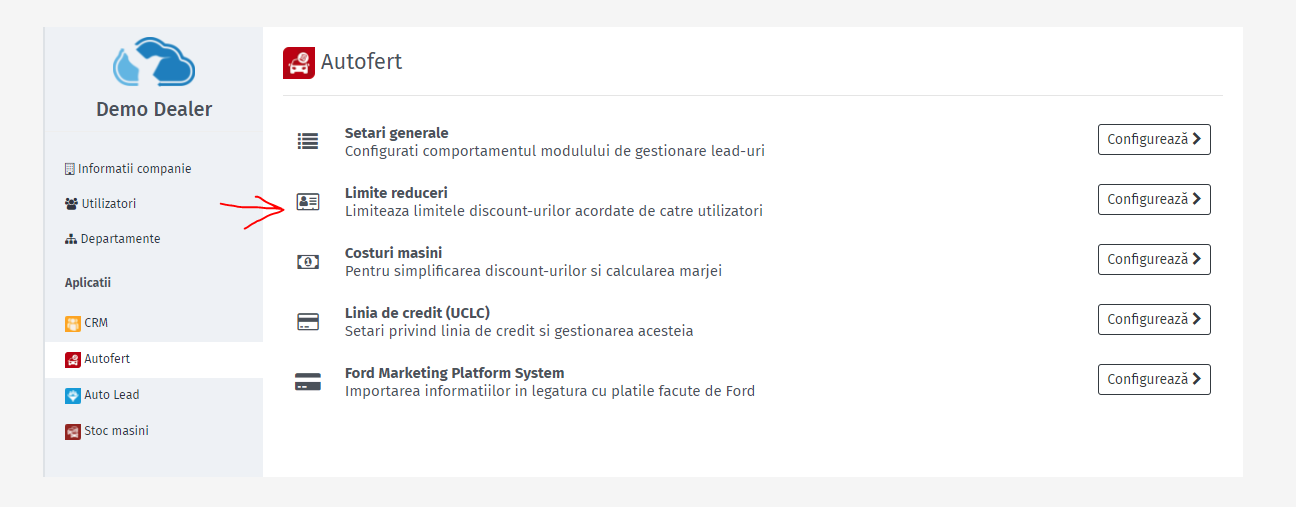Screen dimensions: 1296x507
Task: Click the CRM icon in the sidebar
Action: click(x=72, y=323)
